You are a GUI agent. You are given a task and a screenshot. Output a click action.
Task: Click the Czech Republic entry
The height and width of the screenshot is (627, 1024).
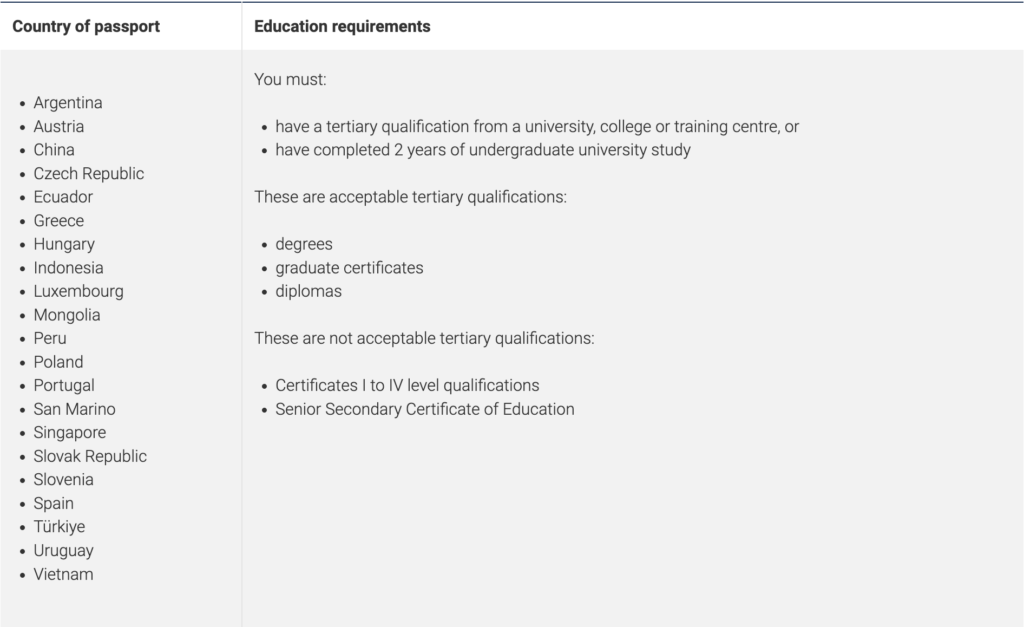[x=89, y=173]
